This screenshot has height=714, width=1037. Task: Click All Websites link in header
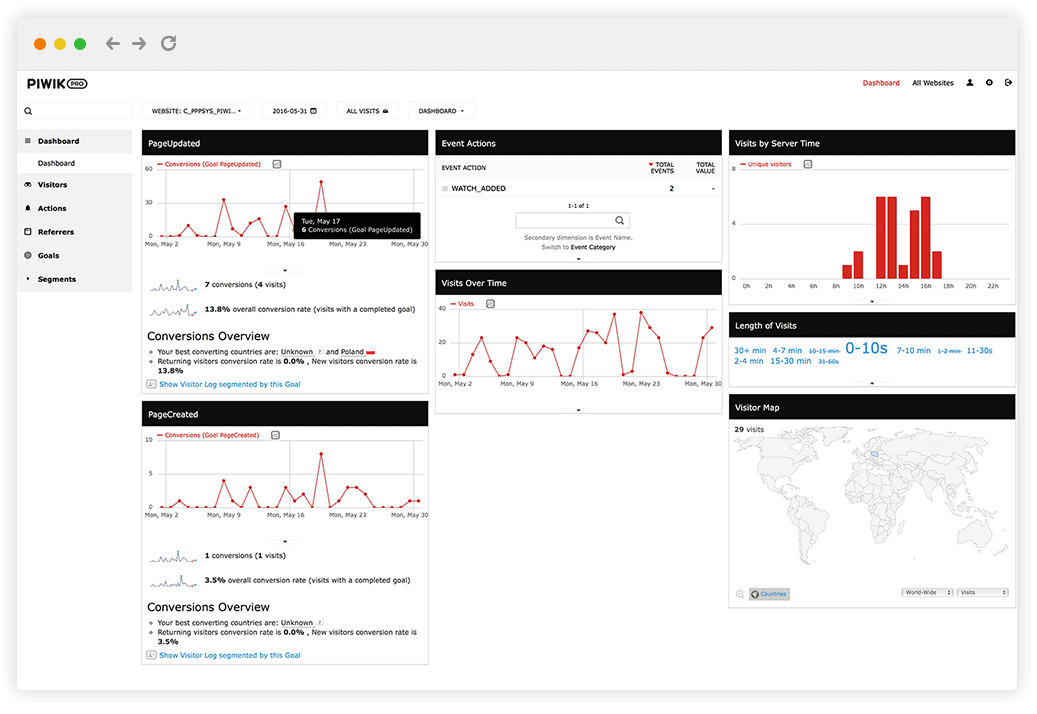[932, 83]
